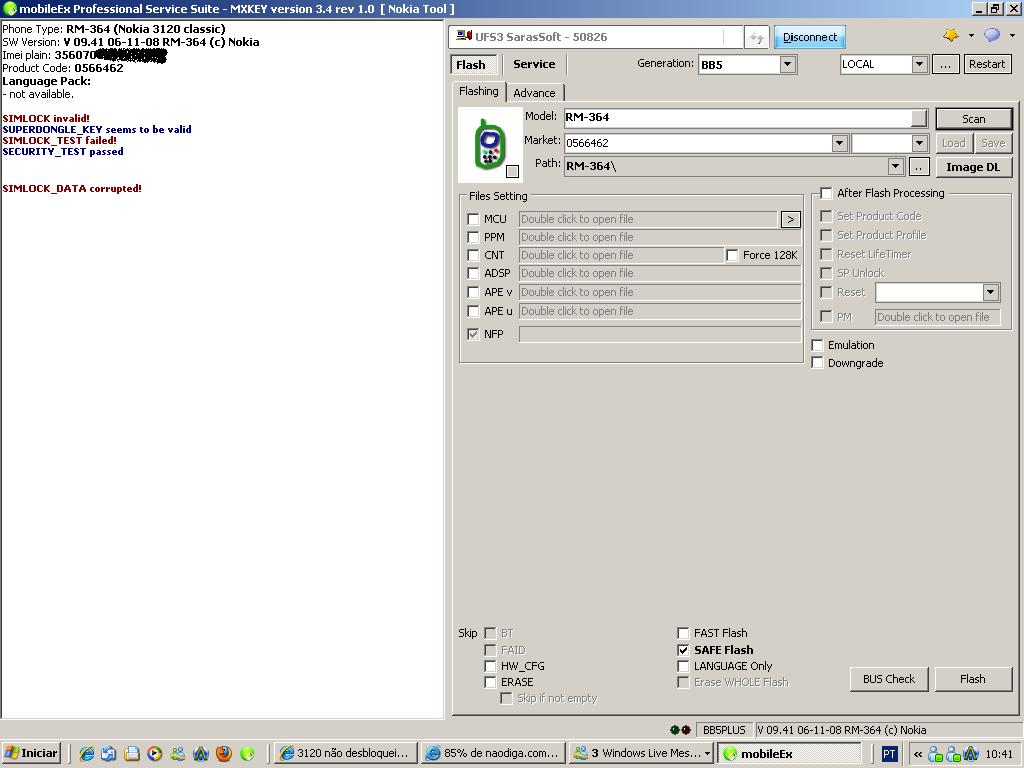The image size is (1024, 768).
Task: Click the arrow button beside MCU field
Action: 790,219
